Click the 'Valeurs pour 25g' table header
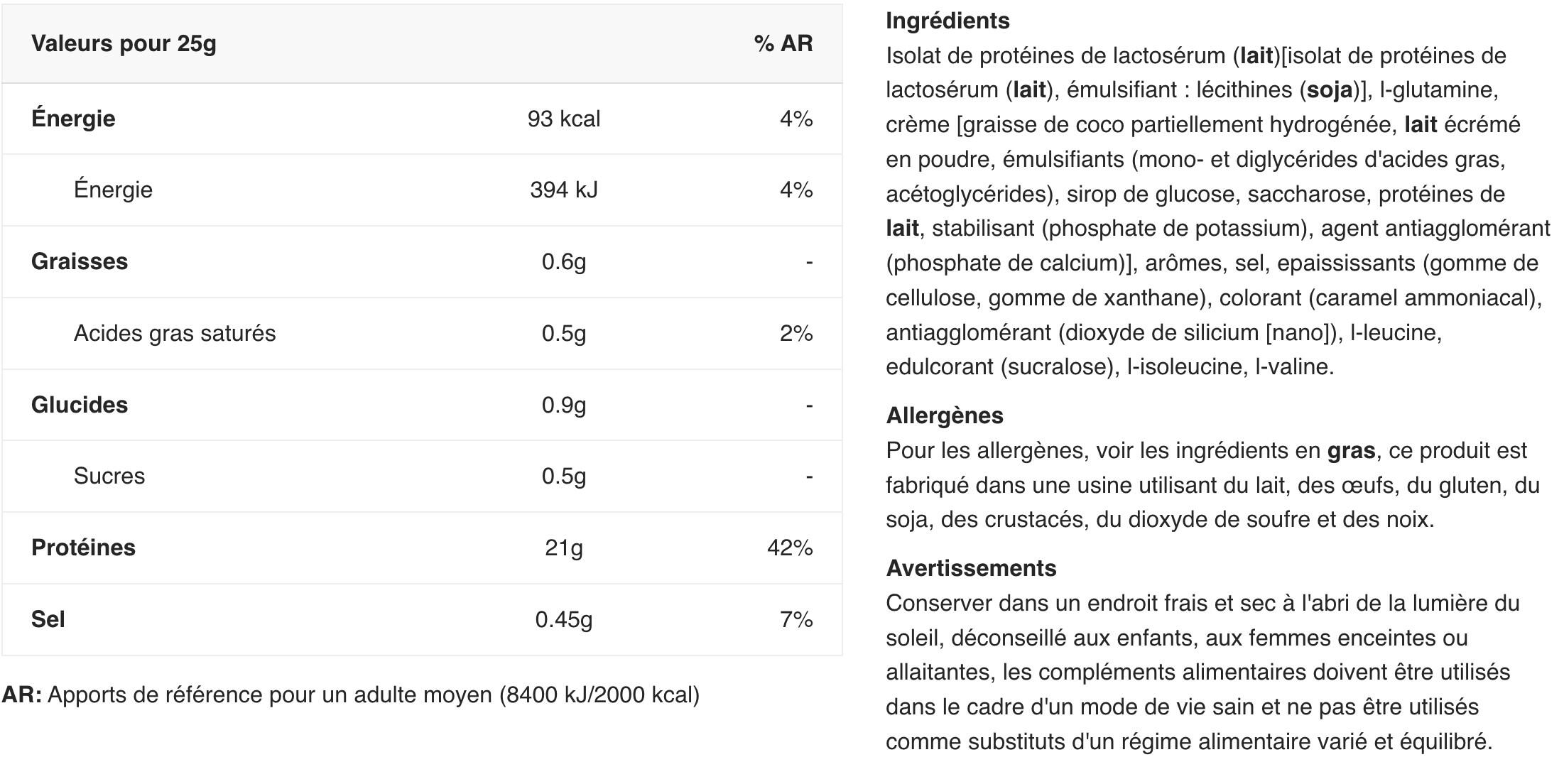The image size is (1564, 784). [x=124, y=44]
